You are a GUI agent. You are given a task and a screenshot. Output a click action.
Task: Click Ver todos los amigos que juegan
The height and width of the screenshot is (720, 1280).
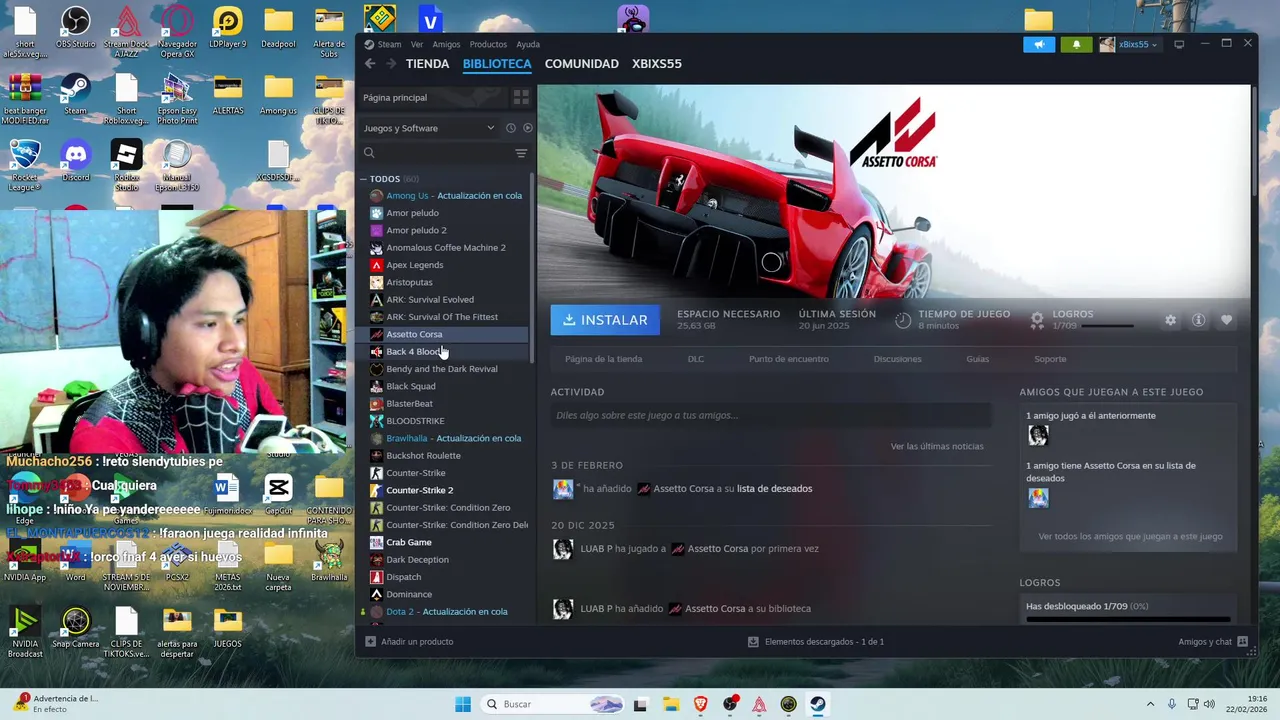click(1130, 536)
